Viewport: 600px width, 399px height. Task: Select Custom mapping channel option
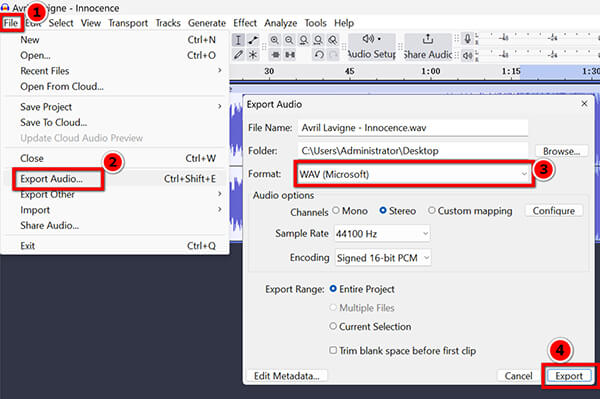tap(470, 211)
